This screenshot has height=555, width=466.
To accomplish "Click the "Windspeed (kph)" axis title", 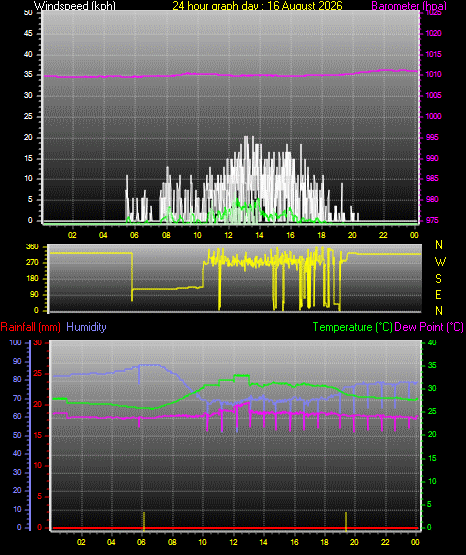I will [x=75, y=6].
